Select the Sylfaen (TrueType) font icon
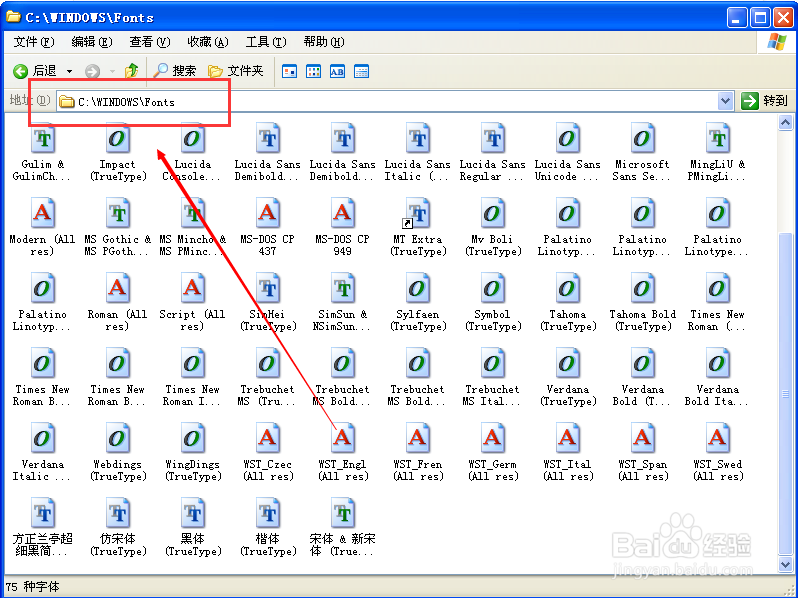The width and height of the screenshot is (798, 598). point(417,288)
